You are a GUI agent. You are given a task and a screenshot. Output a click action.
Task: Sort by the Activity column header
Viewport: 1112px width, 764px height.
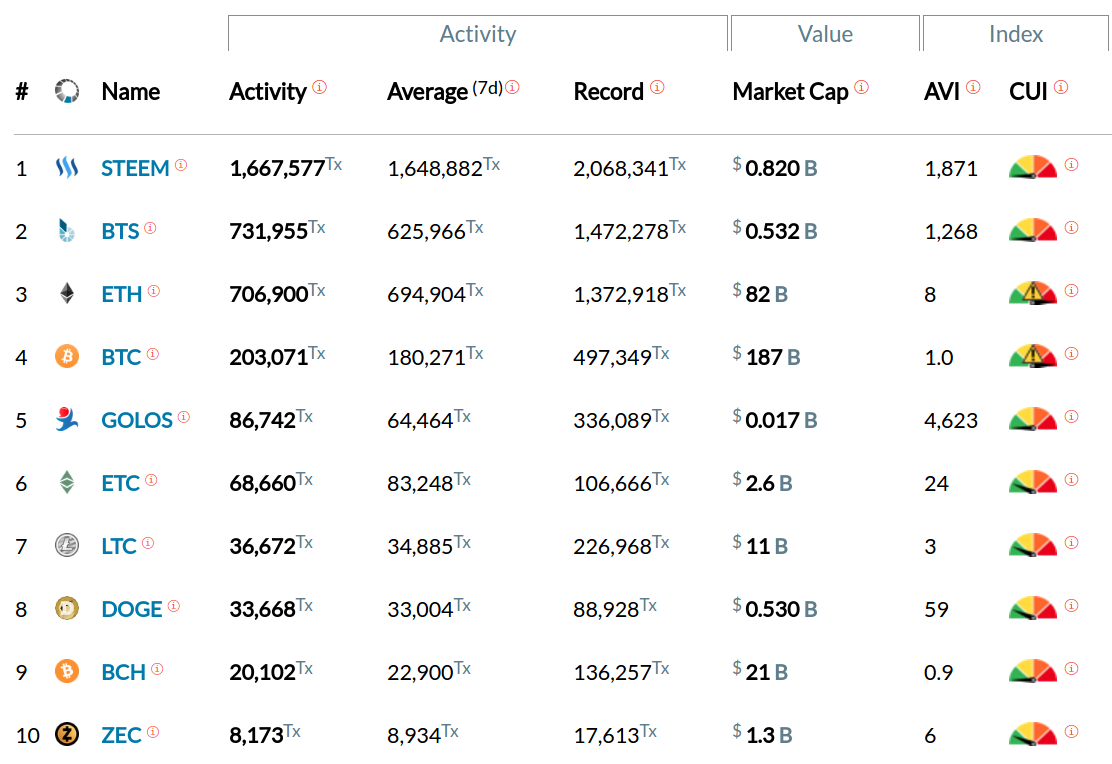[x=267, y=92]
